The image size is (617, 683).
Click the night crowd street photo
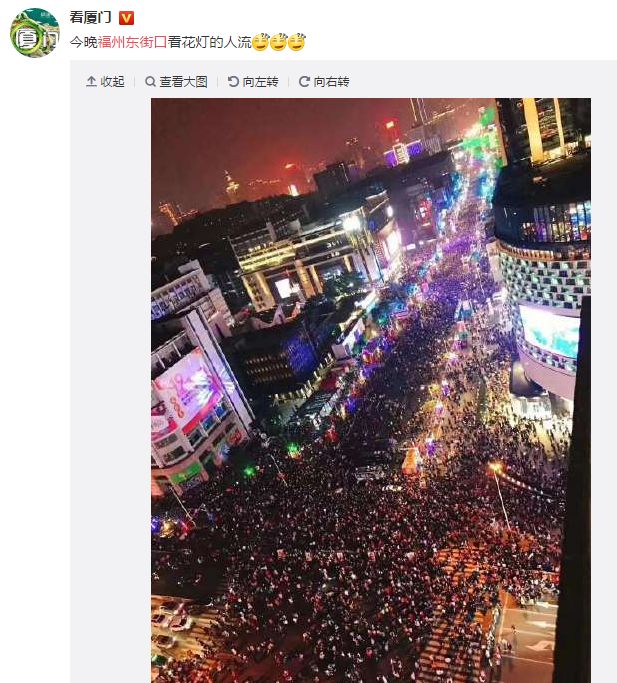[x=371, y=390]
